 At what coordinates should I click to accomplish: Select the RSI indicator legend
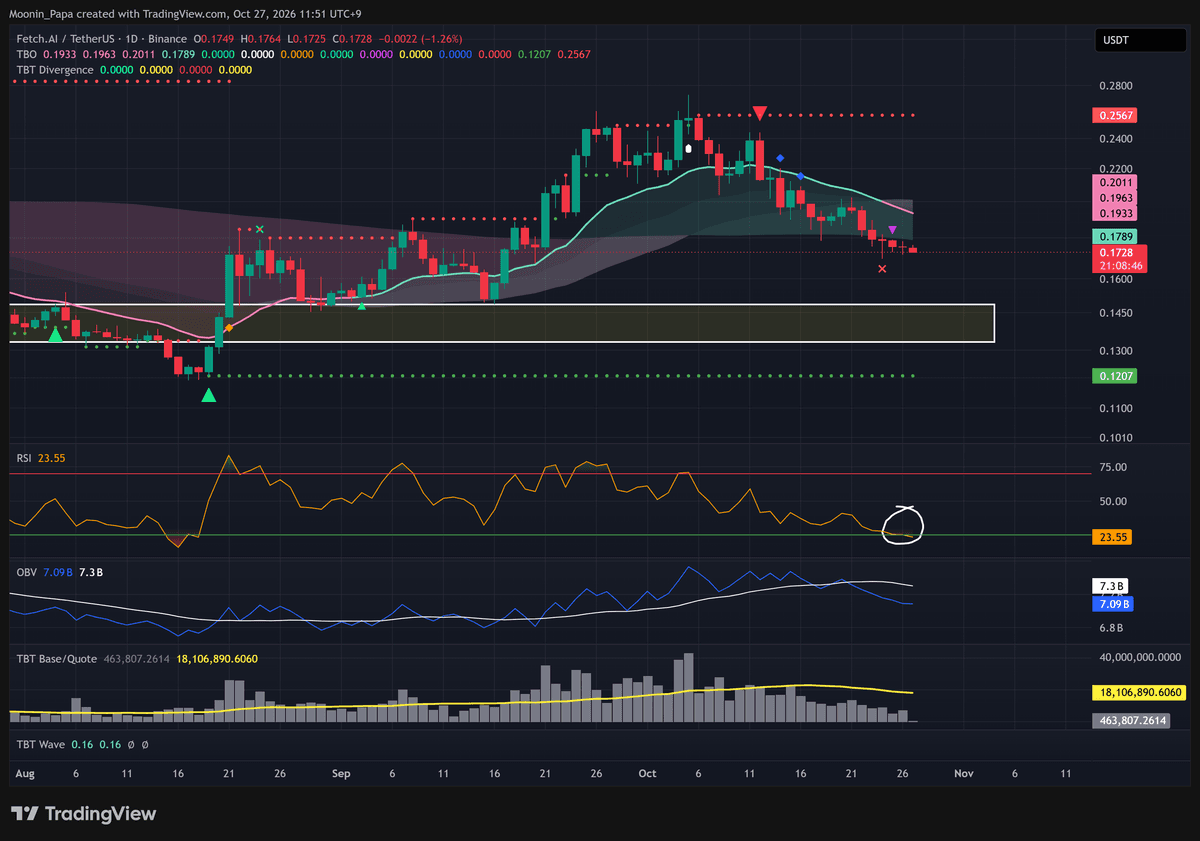pyautogui.click(x=24, y=458)
